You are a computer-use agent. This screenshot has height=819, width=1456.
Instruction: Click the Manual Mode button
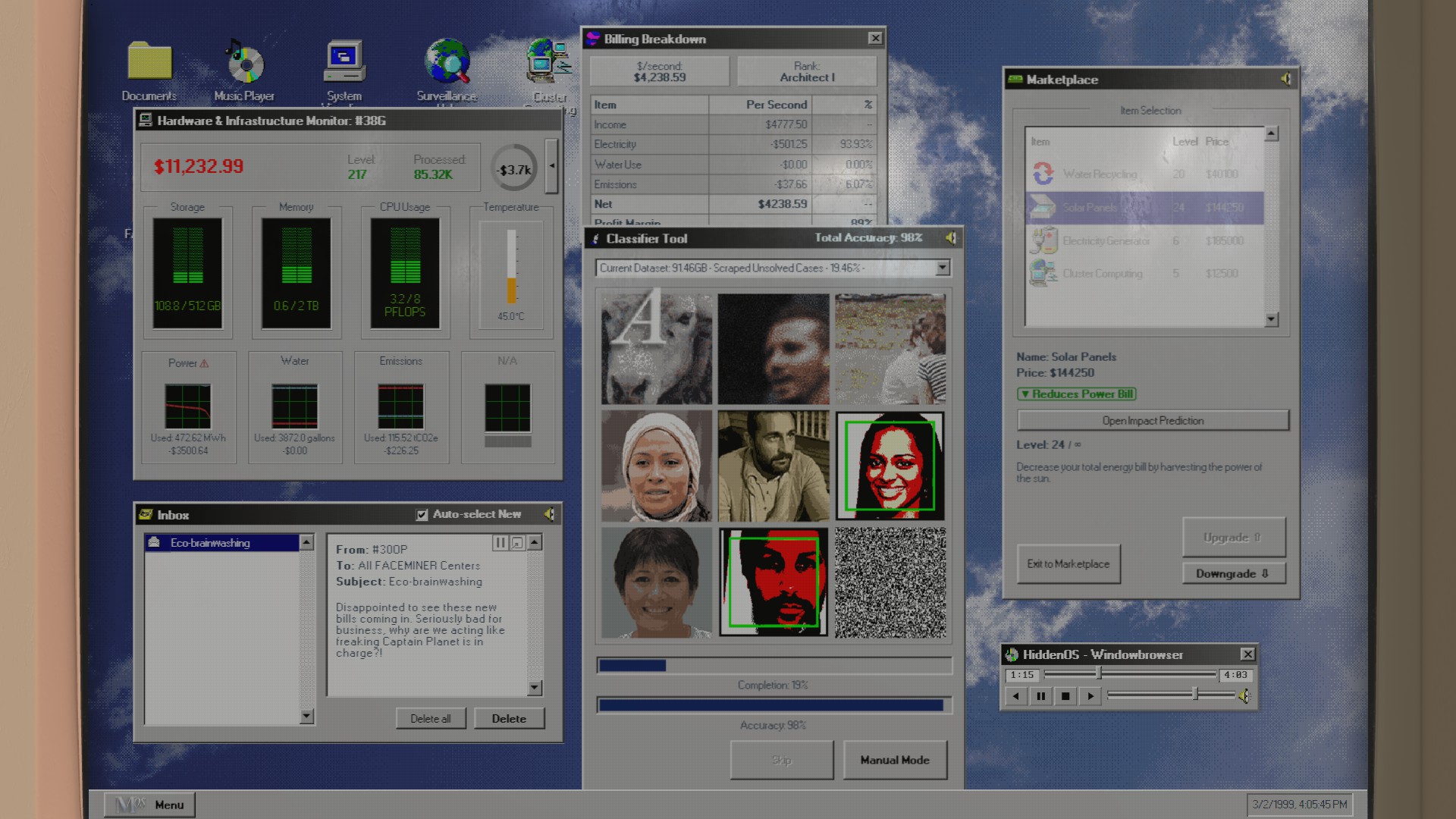point(895,760)
